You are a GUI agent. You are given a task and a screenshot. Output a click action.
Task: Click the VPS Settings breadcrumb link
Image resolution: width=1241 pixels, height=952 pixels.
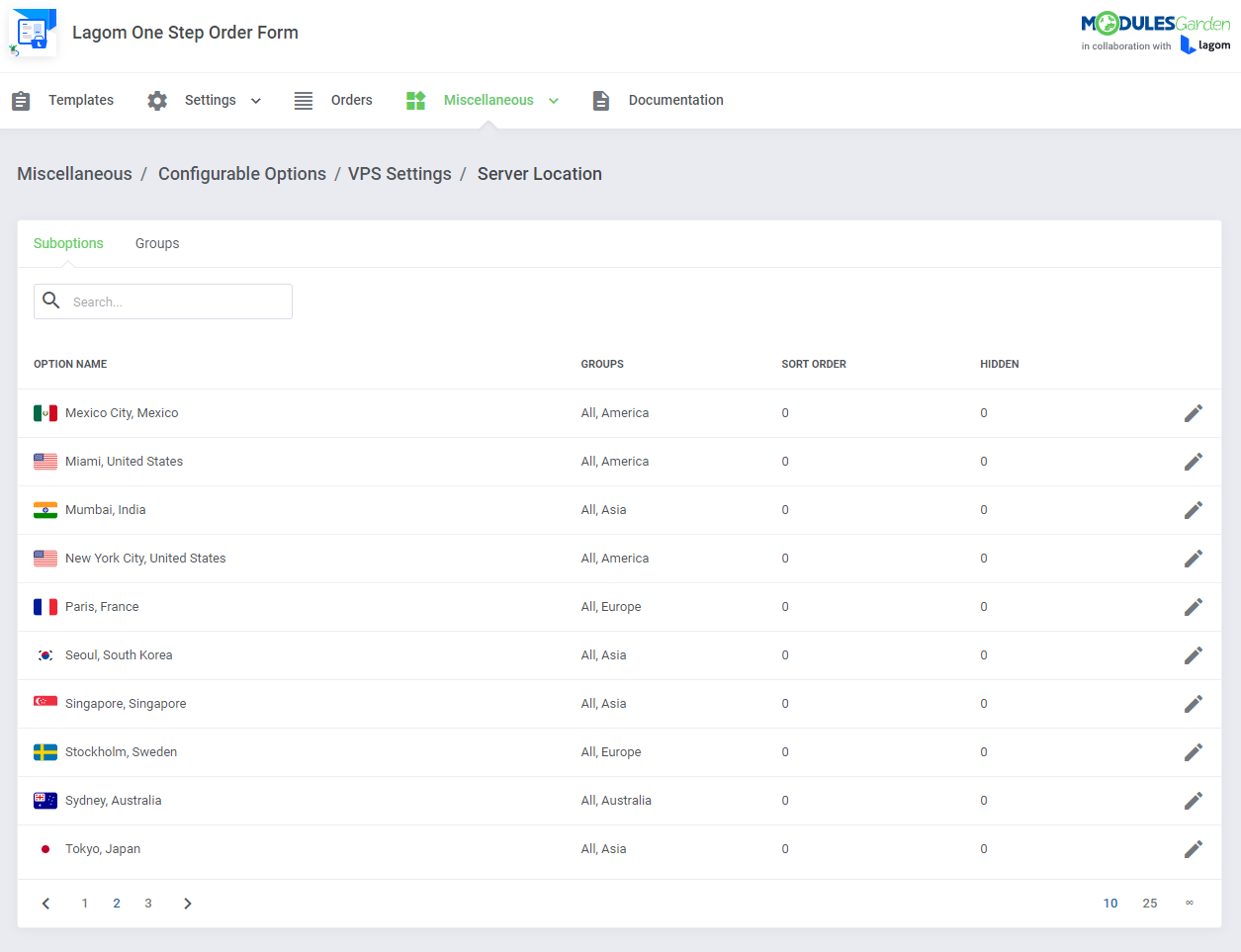coord(399,173)
